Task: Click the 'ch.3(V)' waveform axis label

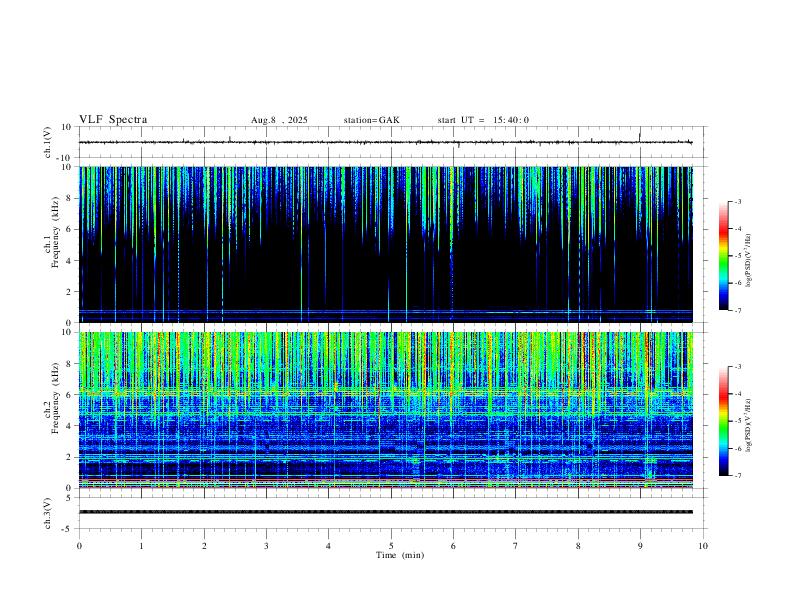Action: pyautogui.click(x=47, y=513)
